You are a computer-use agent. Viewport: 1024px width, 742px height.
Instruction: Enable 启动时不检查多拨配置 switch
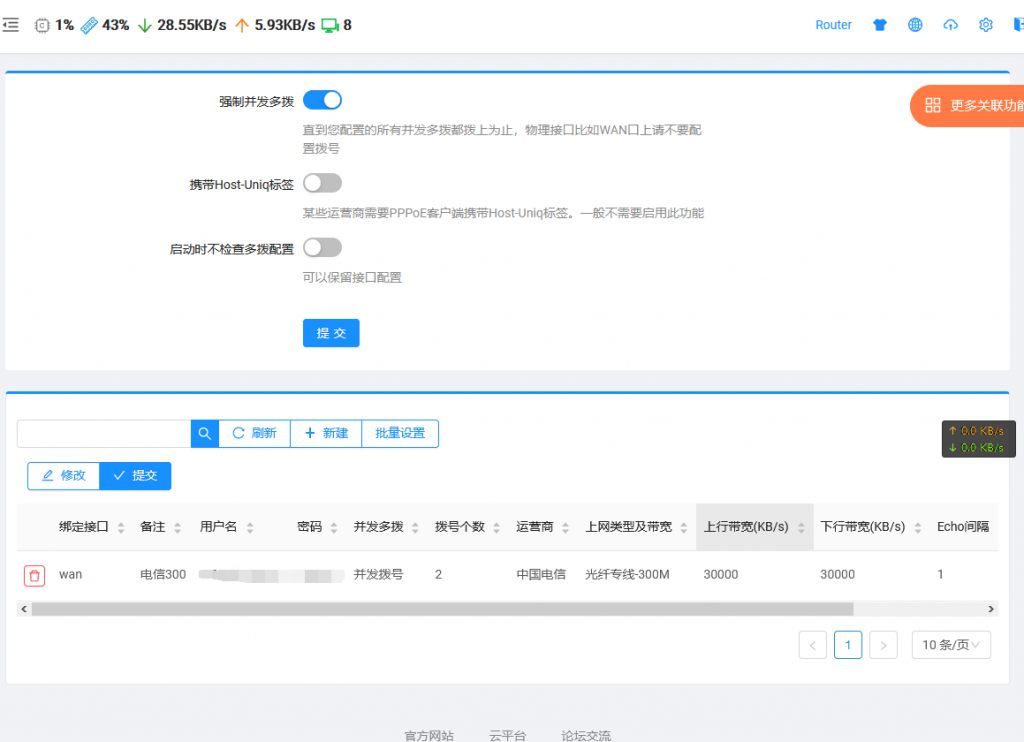pos(323,248)
